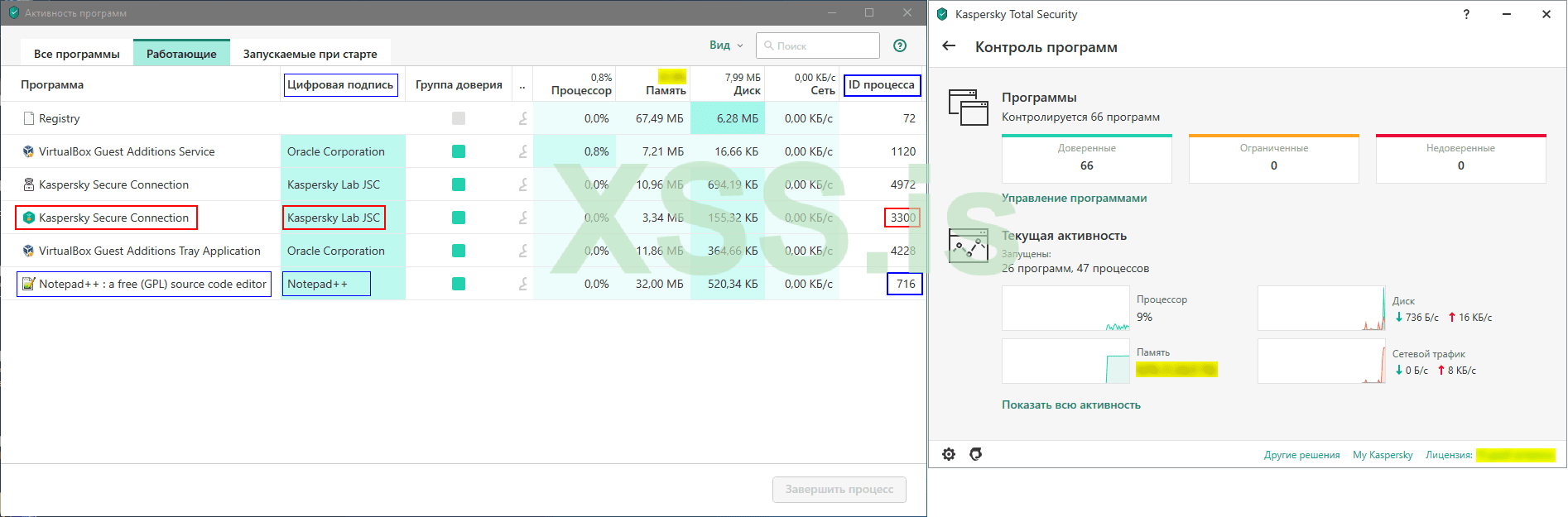Open the Другие решения link
This screenshot has width=1568, height=517.
point(1301,455)
